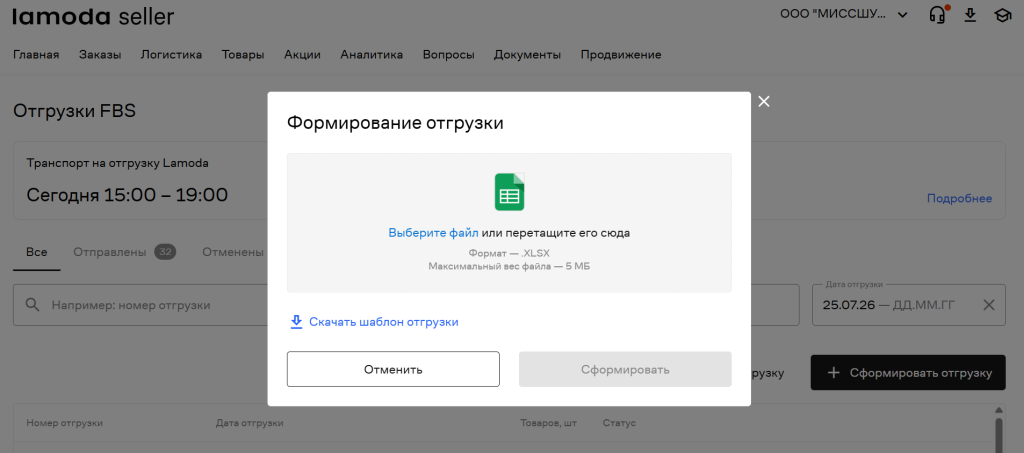Click the lamoda seller logo
This screenshot has width=1024, height=453.
[93, 16]
